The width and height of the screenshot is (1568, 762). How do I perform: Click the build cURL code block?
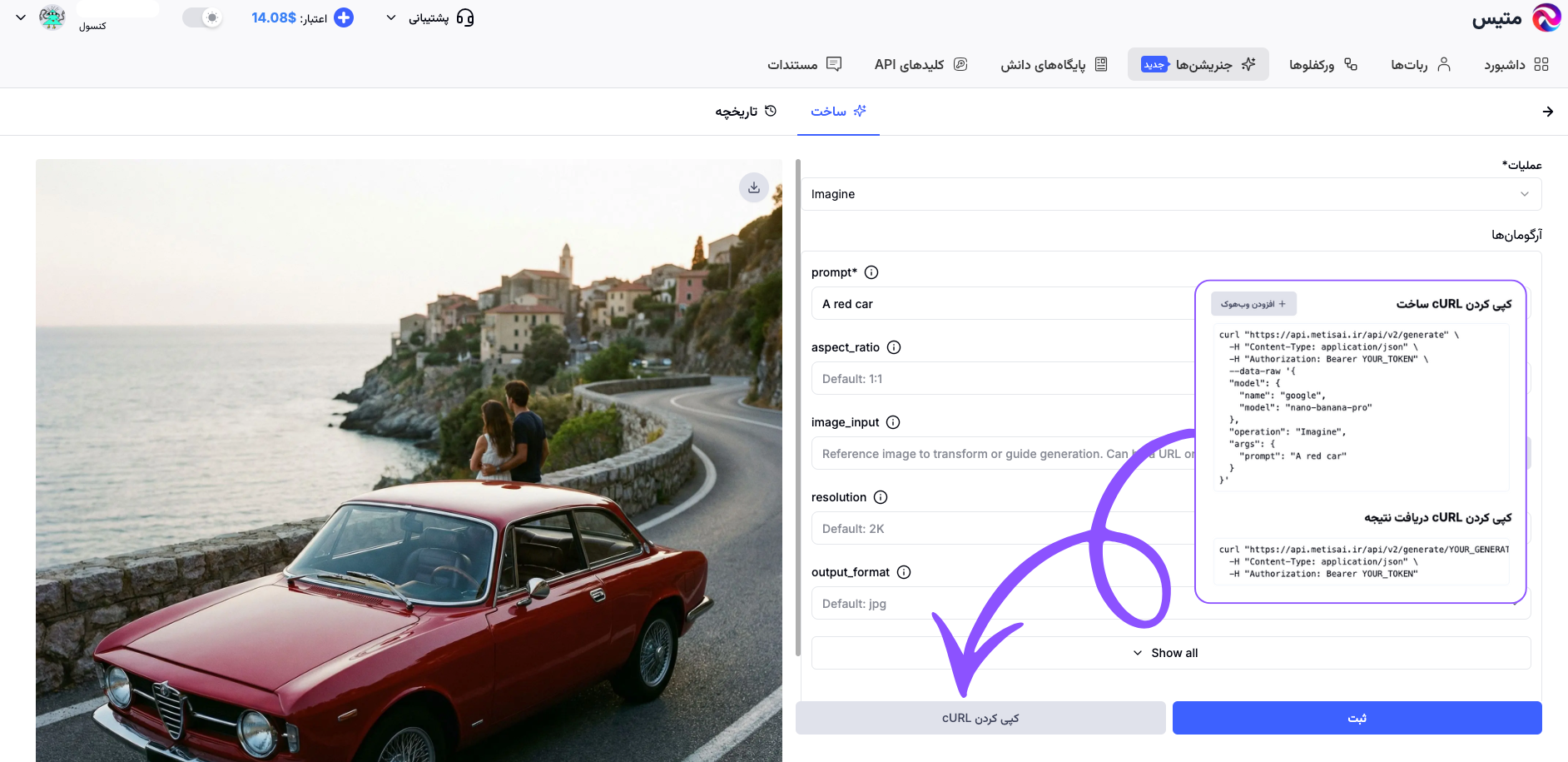tap(1361, 408)
